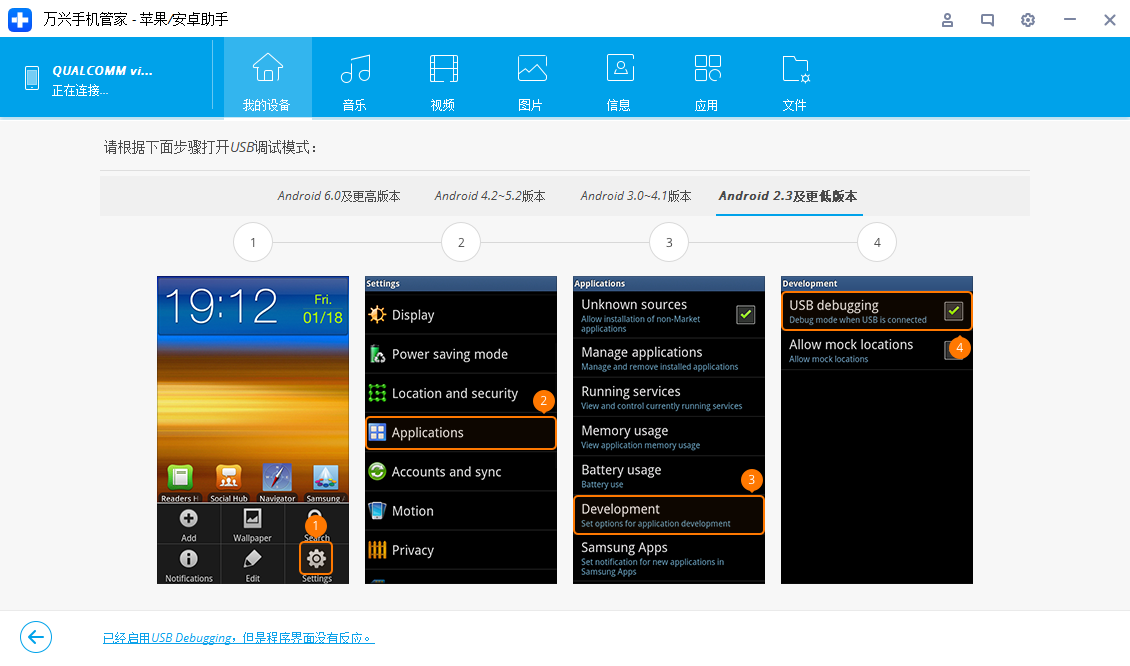Screen dimensions: 1130x666
Task: Select the Android 3.0~4.1版本 tab
Action: tap(636, 196)
